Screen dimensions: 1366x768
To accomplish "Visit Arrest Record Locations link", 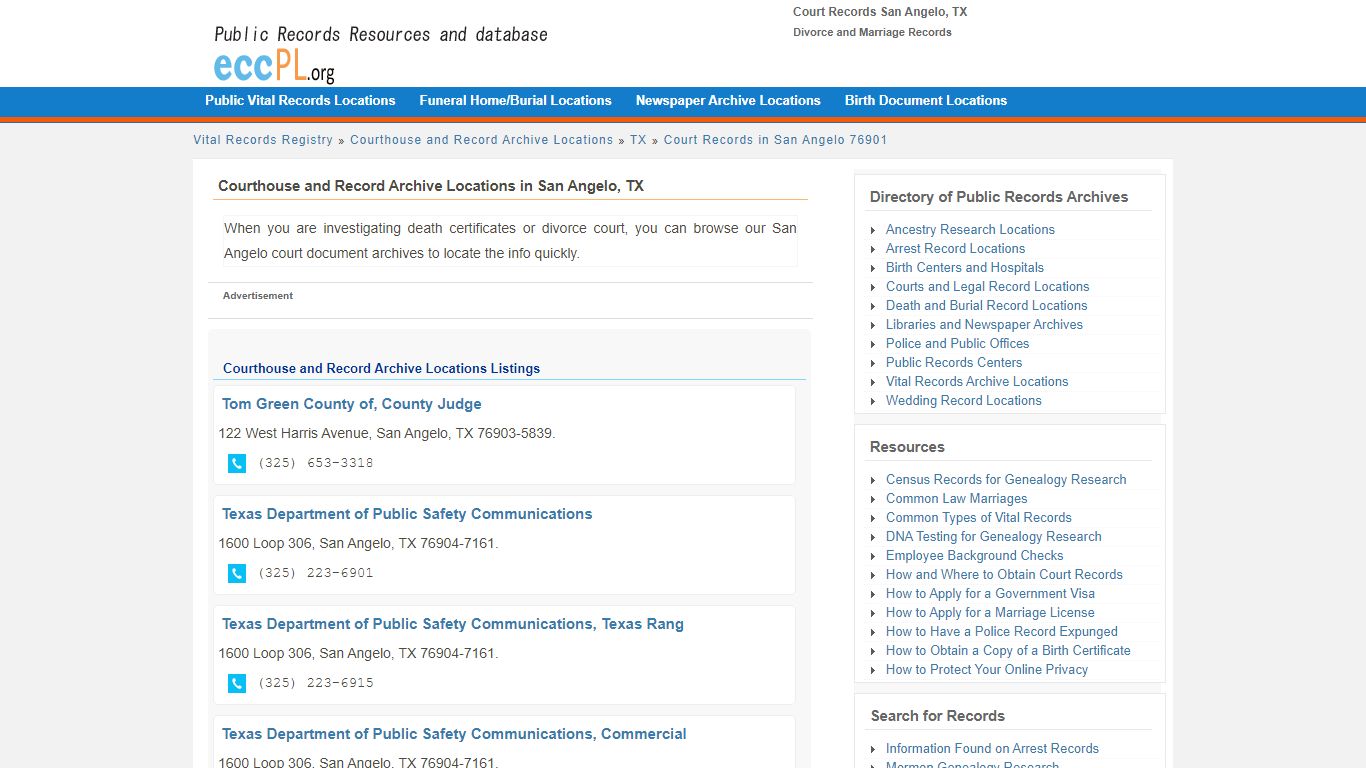I will pos(955,249).
